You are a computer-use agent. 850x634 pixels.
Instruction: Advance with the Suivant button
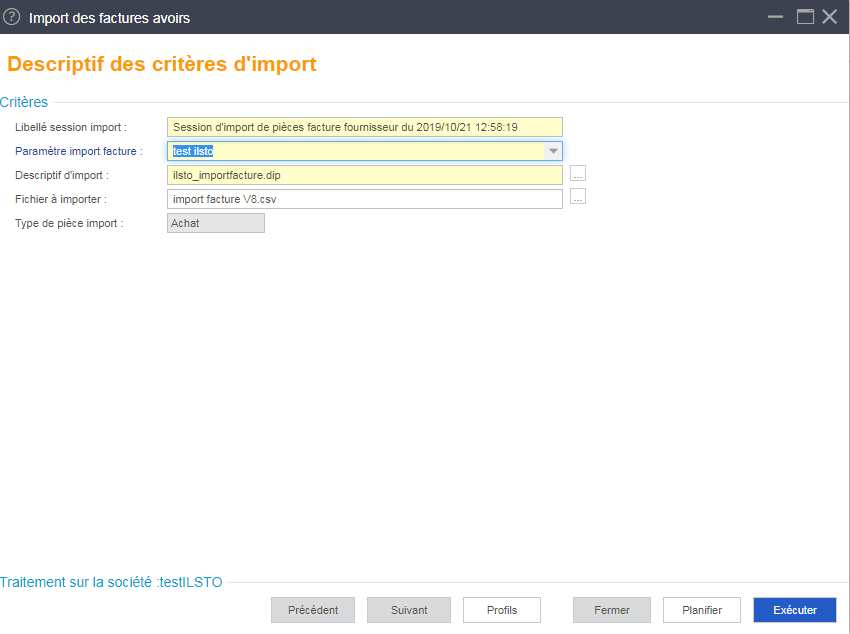pos(409,610)
